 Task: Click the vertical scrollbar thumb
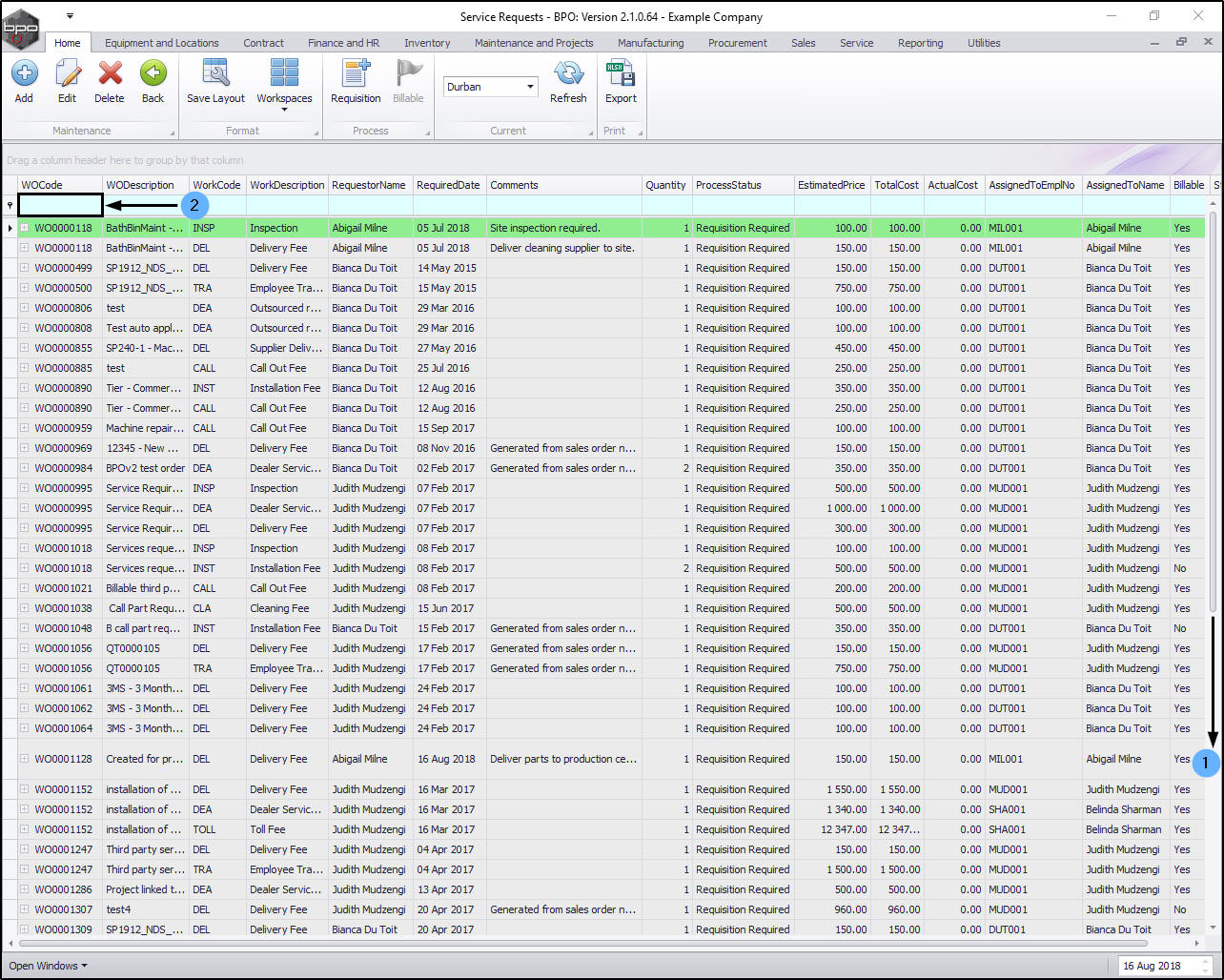tap(1214, 410)
